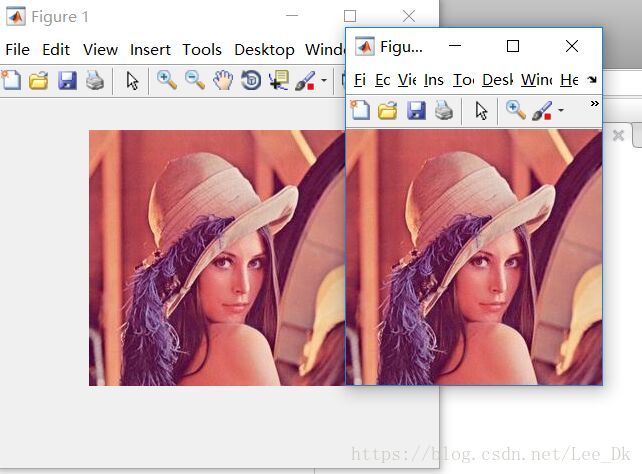The image size is (642, 474).
Task: Minimize the front figure window
Action: 455,46
